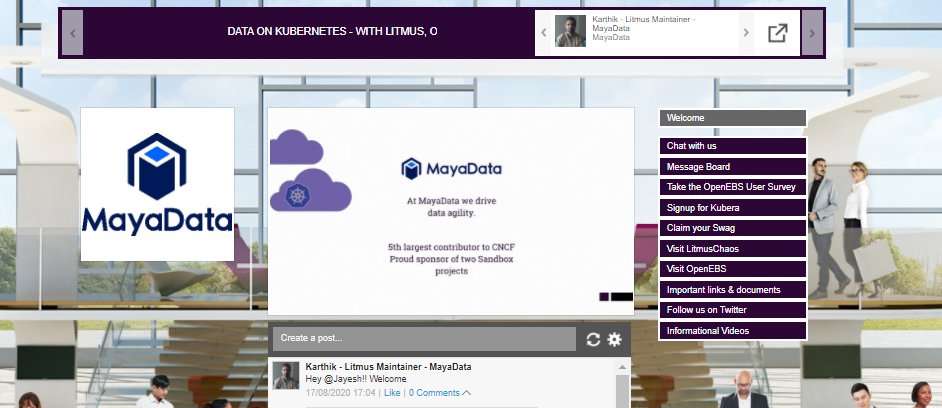
Task: Go to previous session in top banner
Action: 72,33
